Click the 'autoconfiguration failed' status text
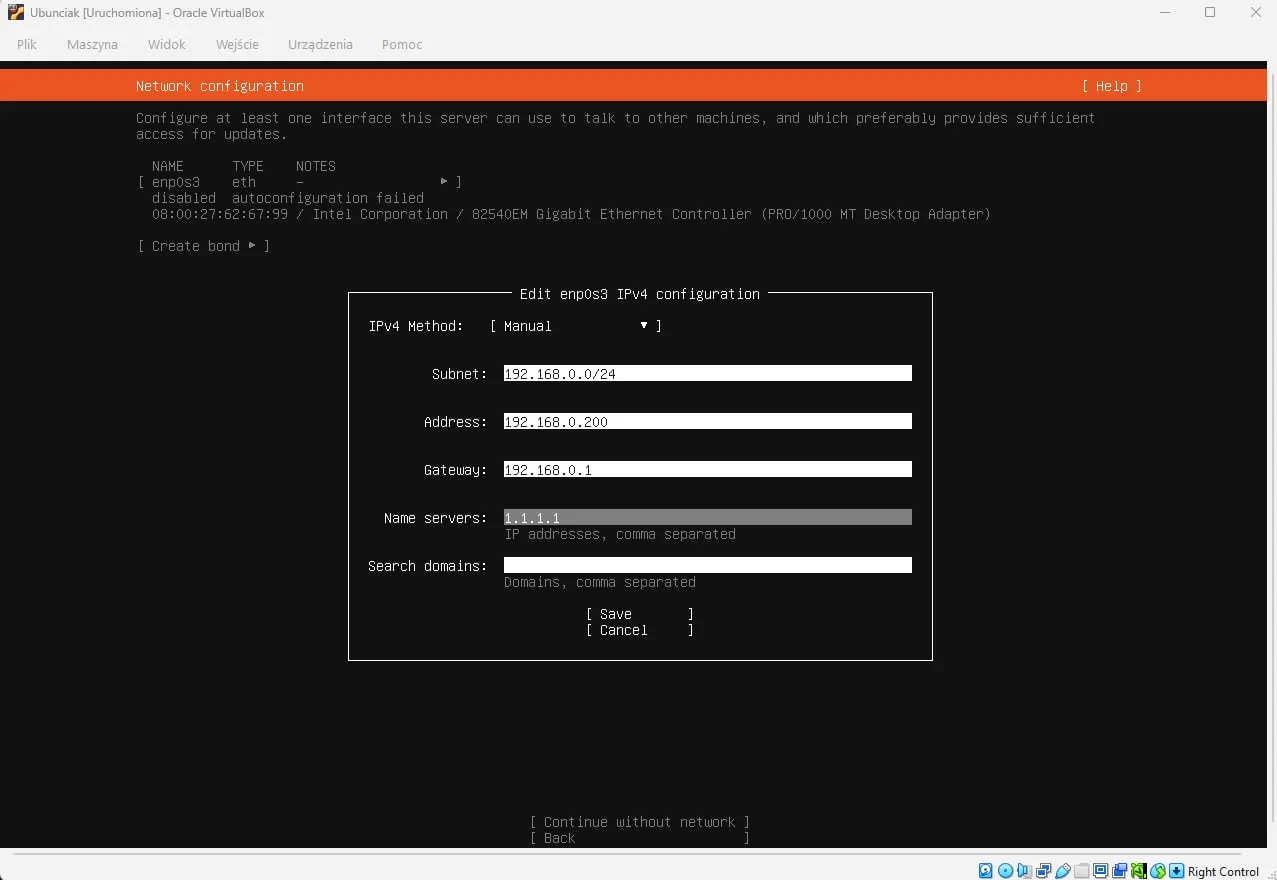This screenshot has height=880, width=1277. (x=328, y=198)
